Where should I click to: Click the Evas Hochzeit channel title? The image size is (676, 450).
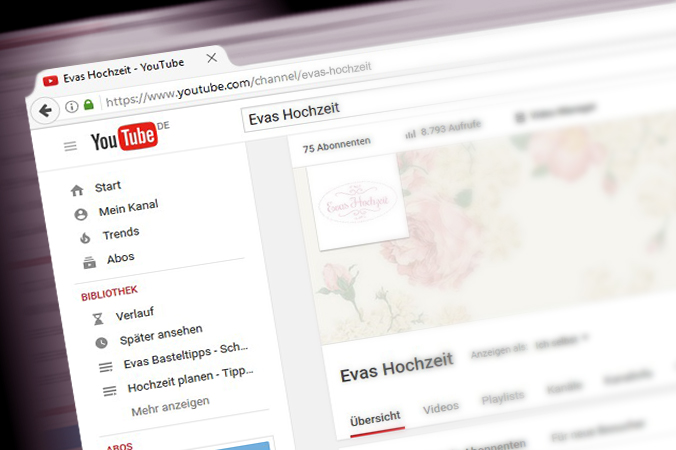(x=397, y=367)
